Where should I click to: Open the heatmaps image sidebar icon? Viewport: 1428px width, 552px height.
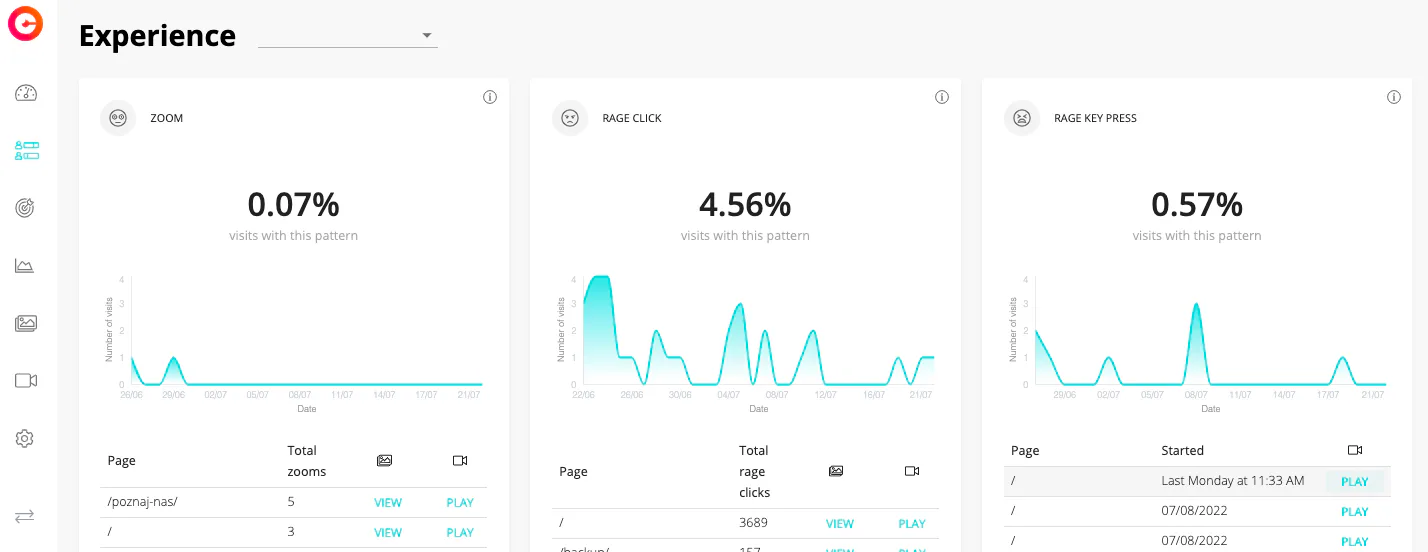click(x=26, y=323)
